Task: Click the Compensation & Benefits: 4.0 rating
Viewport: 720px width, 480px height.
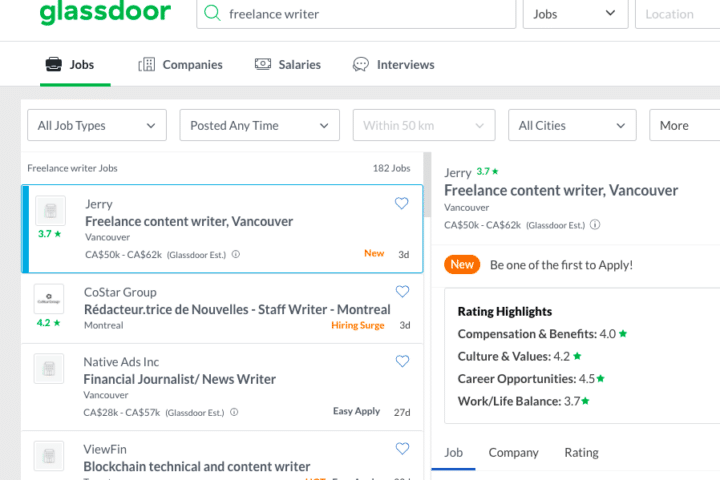Action: tap(542, 334)
